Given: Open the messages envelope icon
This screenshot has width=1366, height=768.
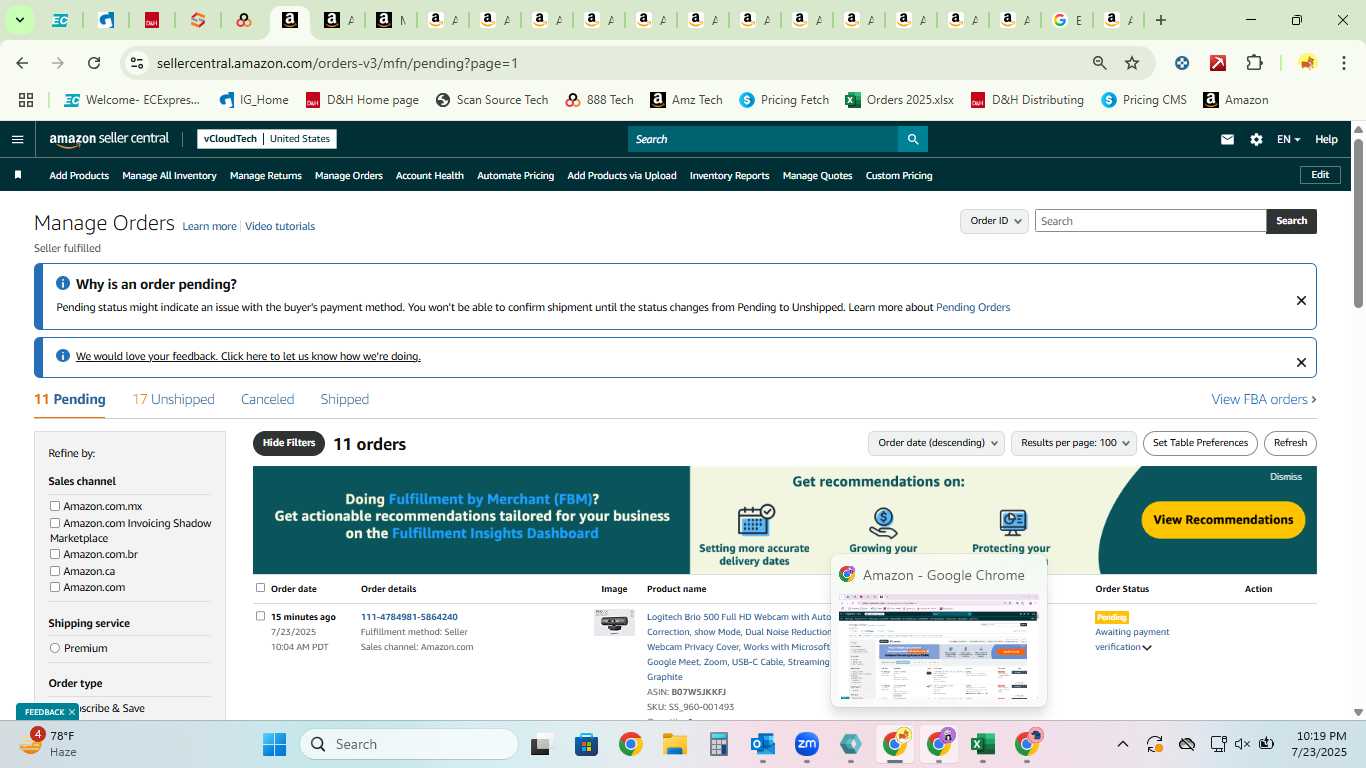Looking at the screenshot, I should tap(1227, 140).
